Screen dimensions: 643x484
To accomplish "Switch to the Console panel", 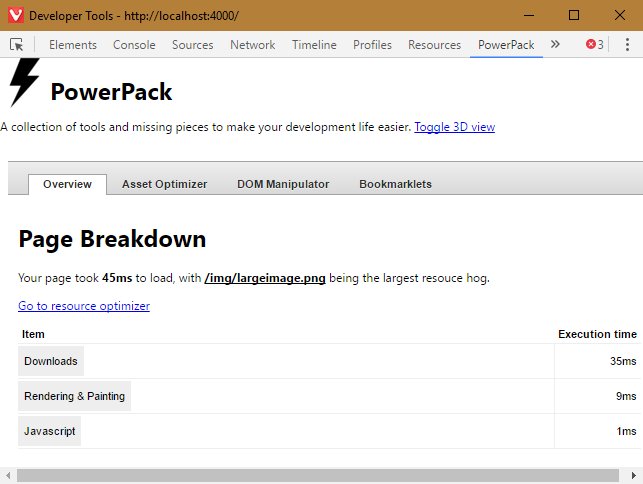I will (x=134, y=45).
